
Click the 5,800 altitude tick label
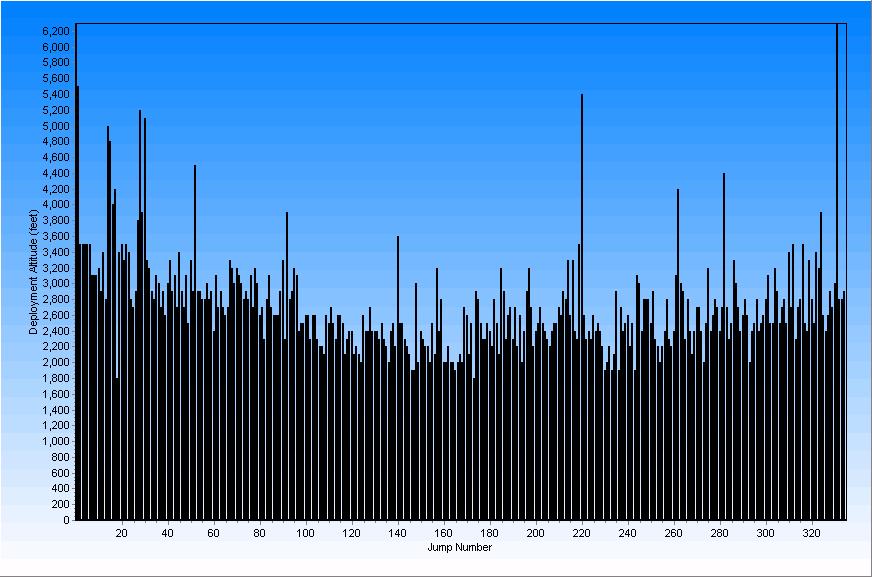click(56, 63)
